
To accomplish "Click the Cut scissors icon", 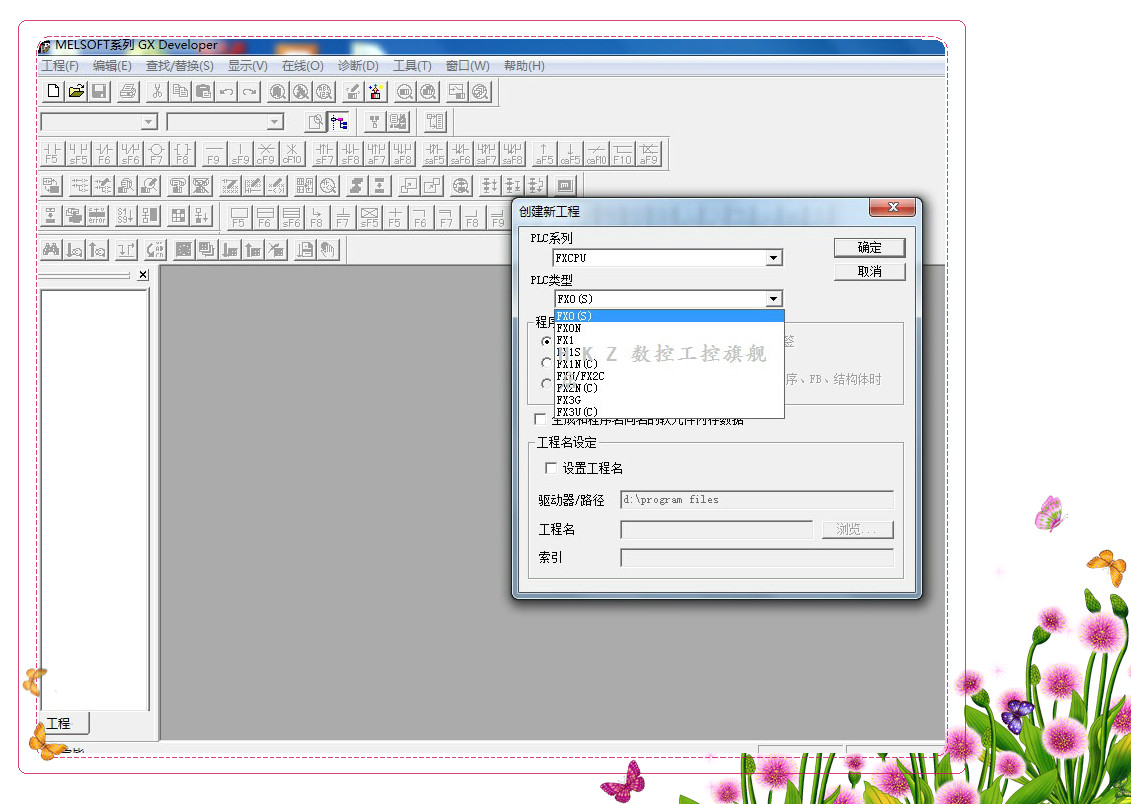I will (157, 92).
